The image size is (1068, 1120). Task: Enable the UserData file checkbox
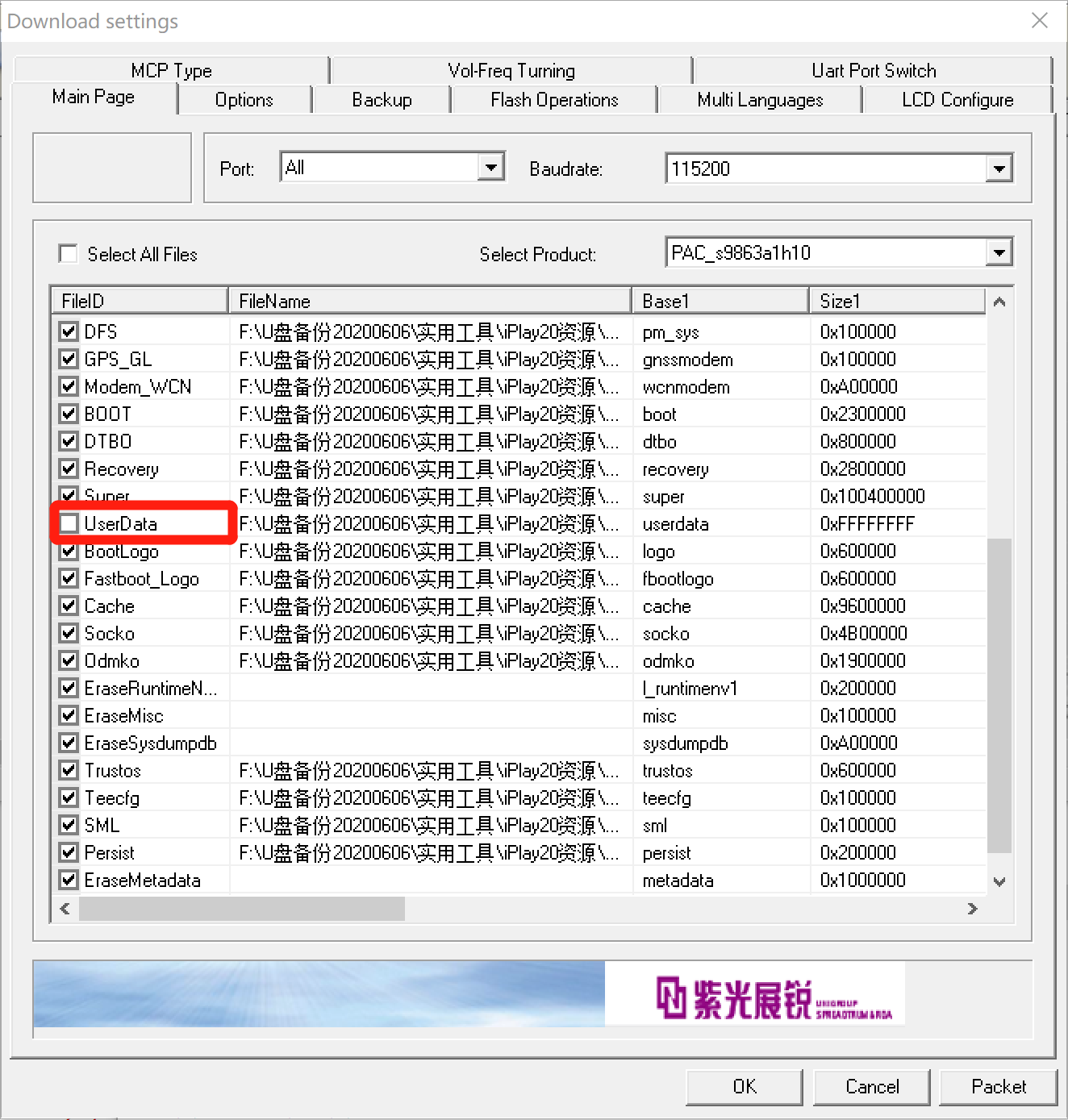[x=69, y=524]
